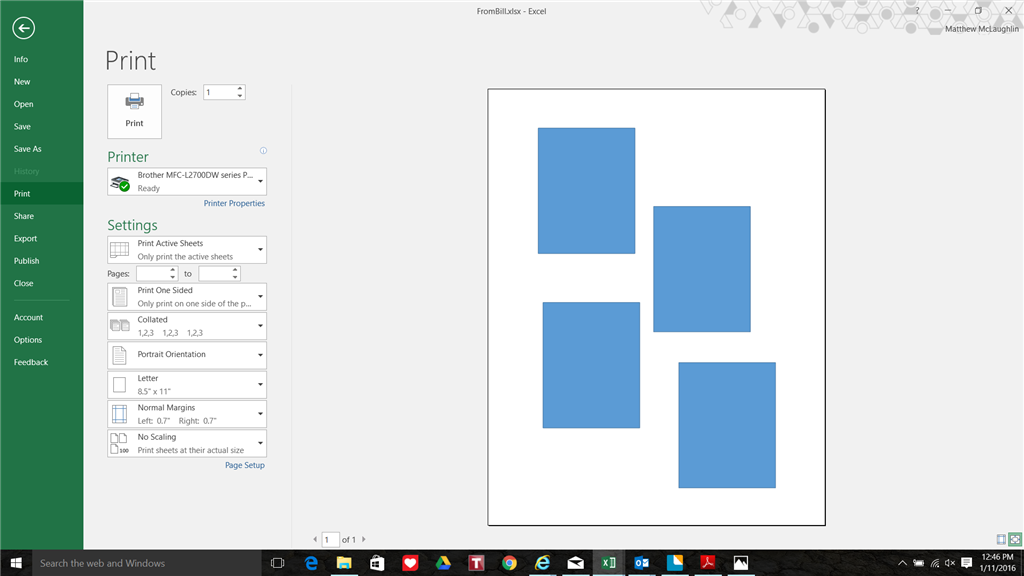
Task: Decrease copies with down stepper arrow
Action: pyautogui.click(x=240, y=96)
